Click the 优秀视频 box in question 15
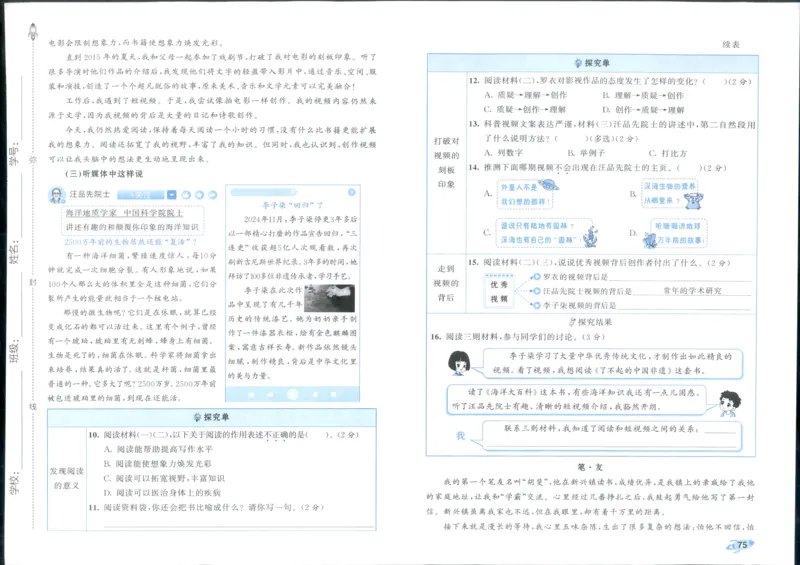The width and height of the screenshot is (800, 565). (498, 291)
